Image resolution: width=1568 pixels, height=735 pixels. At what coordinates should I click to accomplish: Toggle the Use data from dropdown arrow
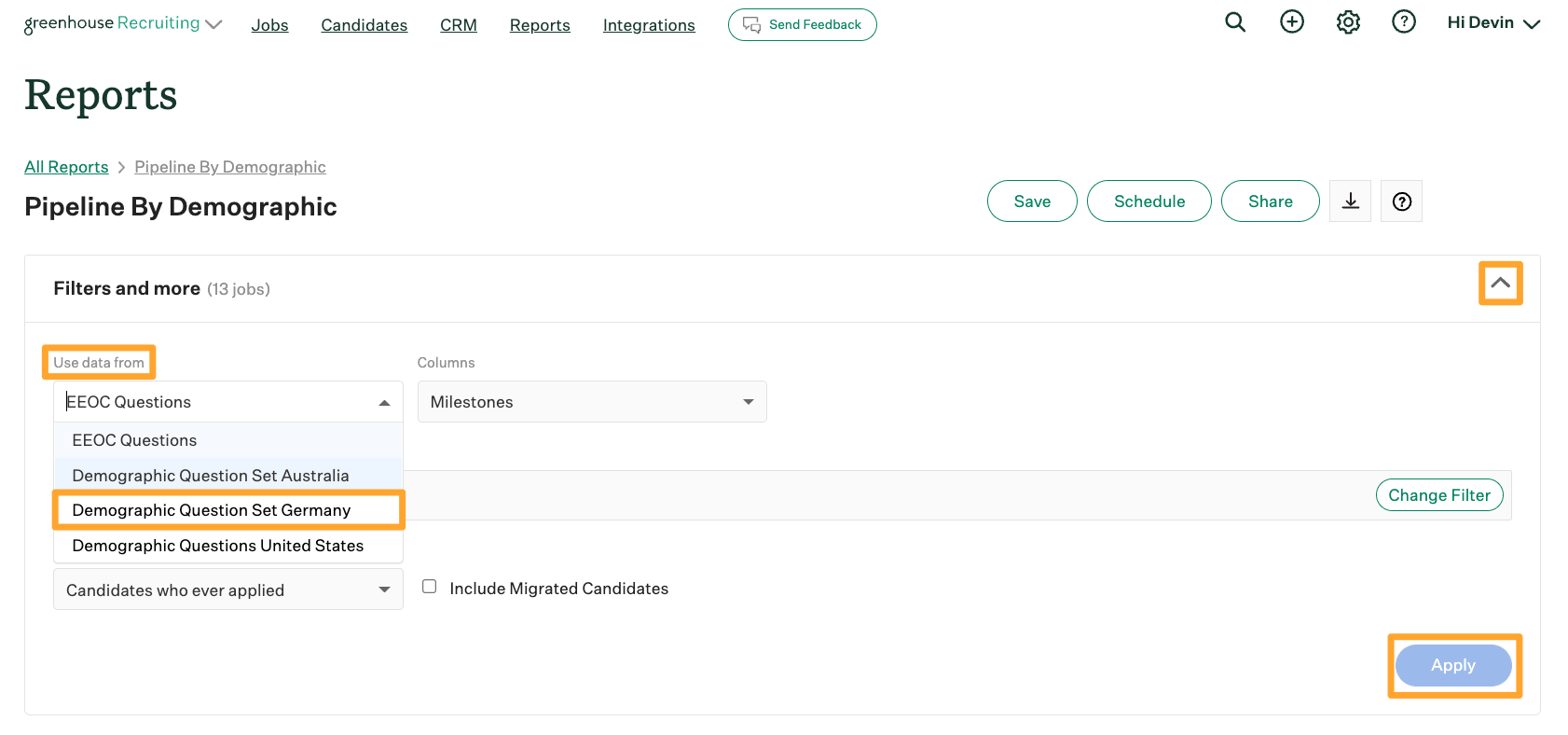pyautogui.click(x=384, y=403)
